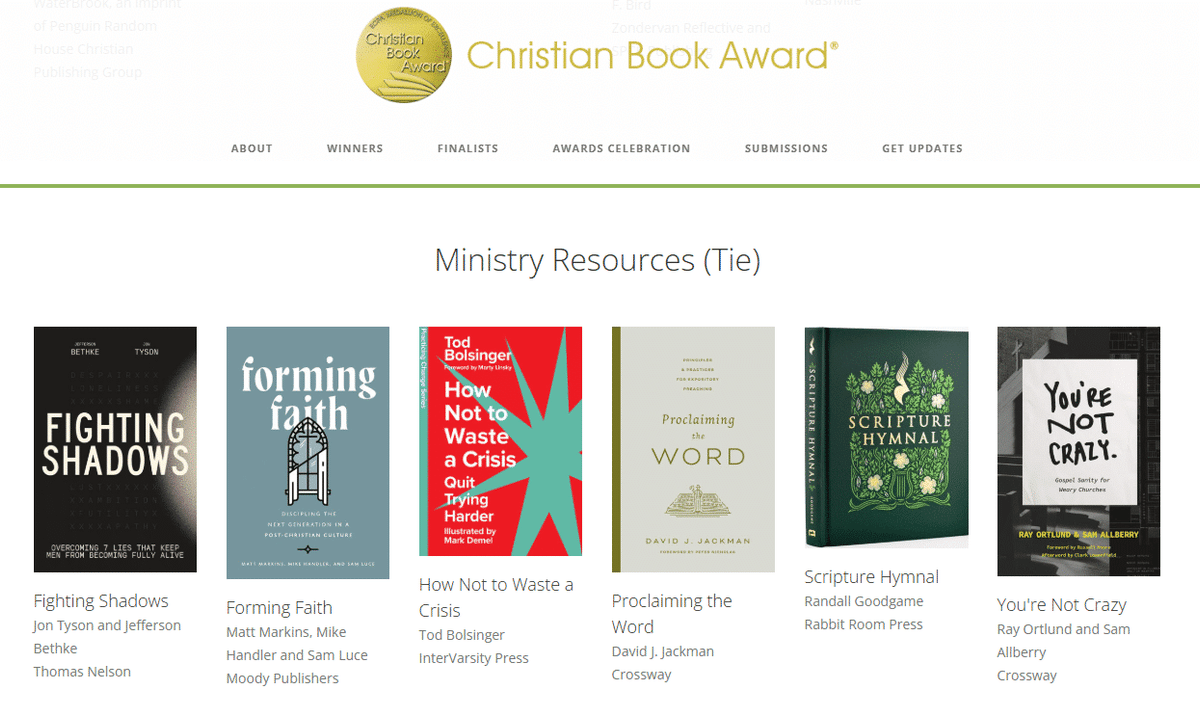Open the You're Not Crazy cover image

[1079, 451]
